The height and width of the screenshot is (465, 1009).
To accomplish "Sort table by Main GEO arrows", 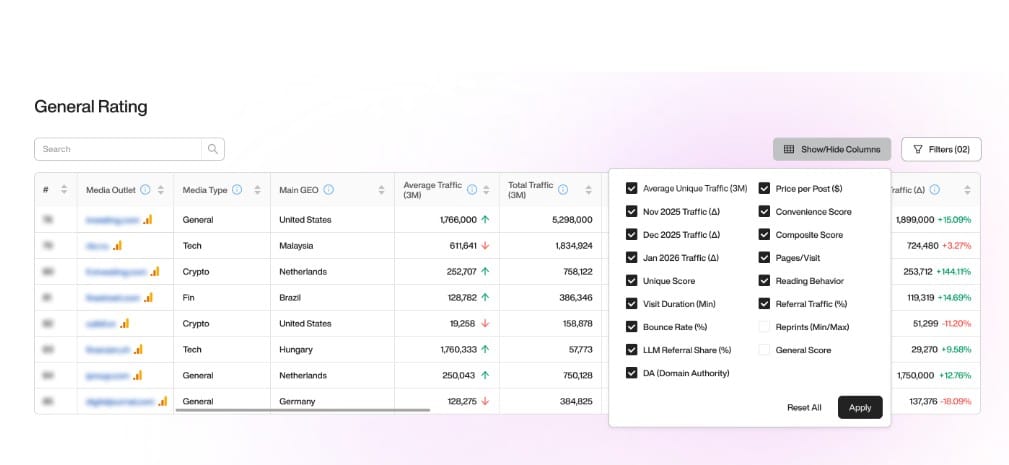I will pyautogui.click(x=380, y=190).
